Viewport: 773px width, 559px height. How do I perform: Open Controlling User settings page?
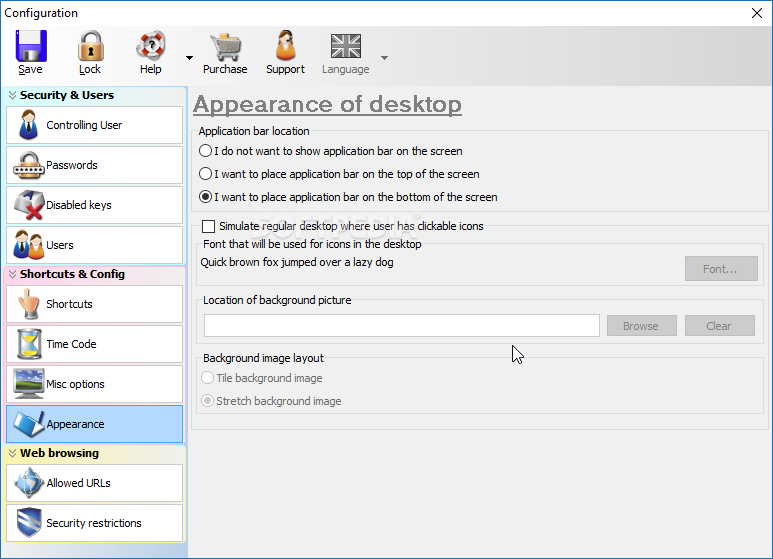pyautogui.click(x=95, y=125)
